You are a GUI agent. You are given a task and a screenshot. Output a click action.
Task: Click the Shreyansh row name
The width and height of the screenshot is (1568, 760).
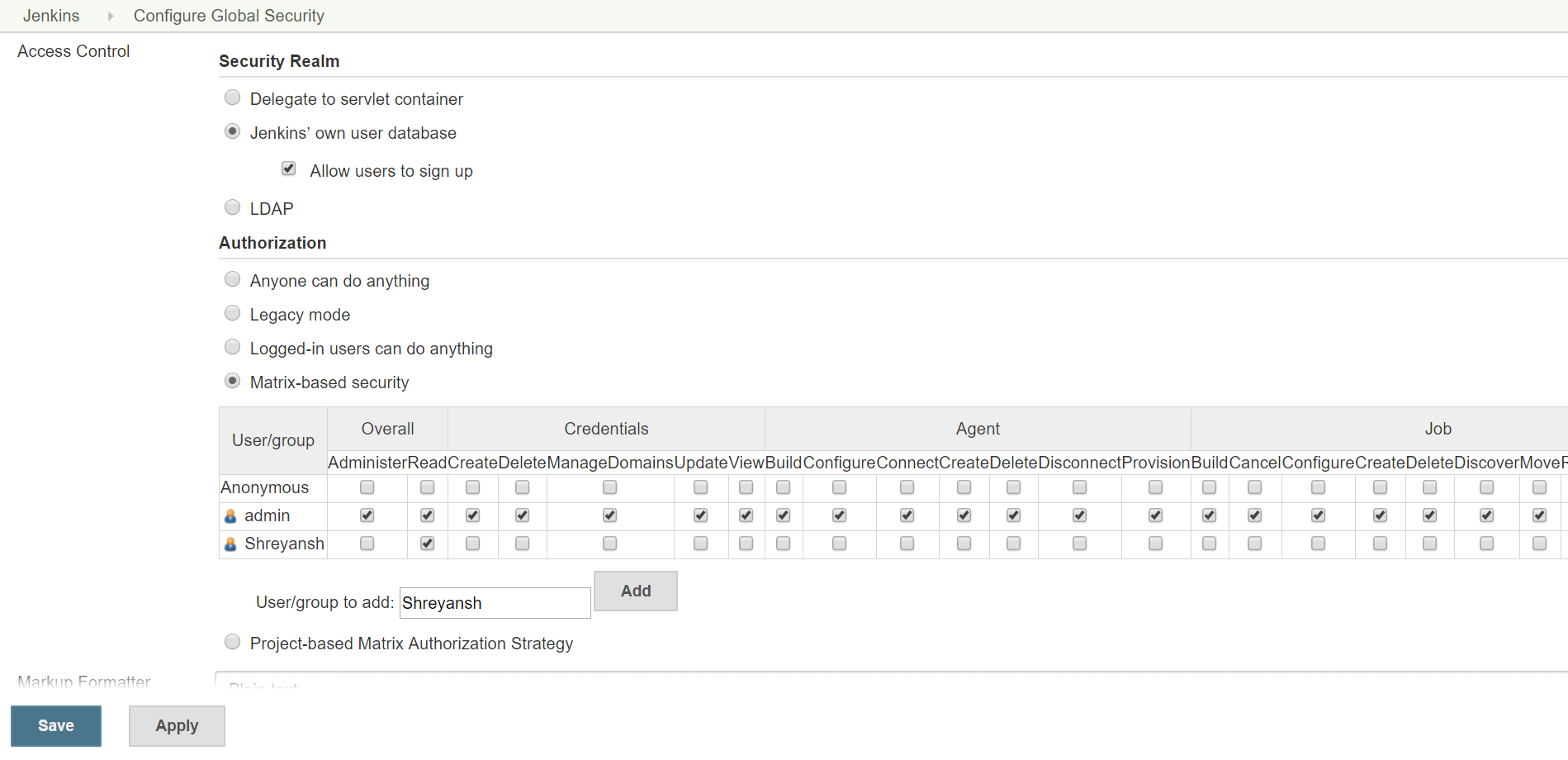(284, 544)
